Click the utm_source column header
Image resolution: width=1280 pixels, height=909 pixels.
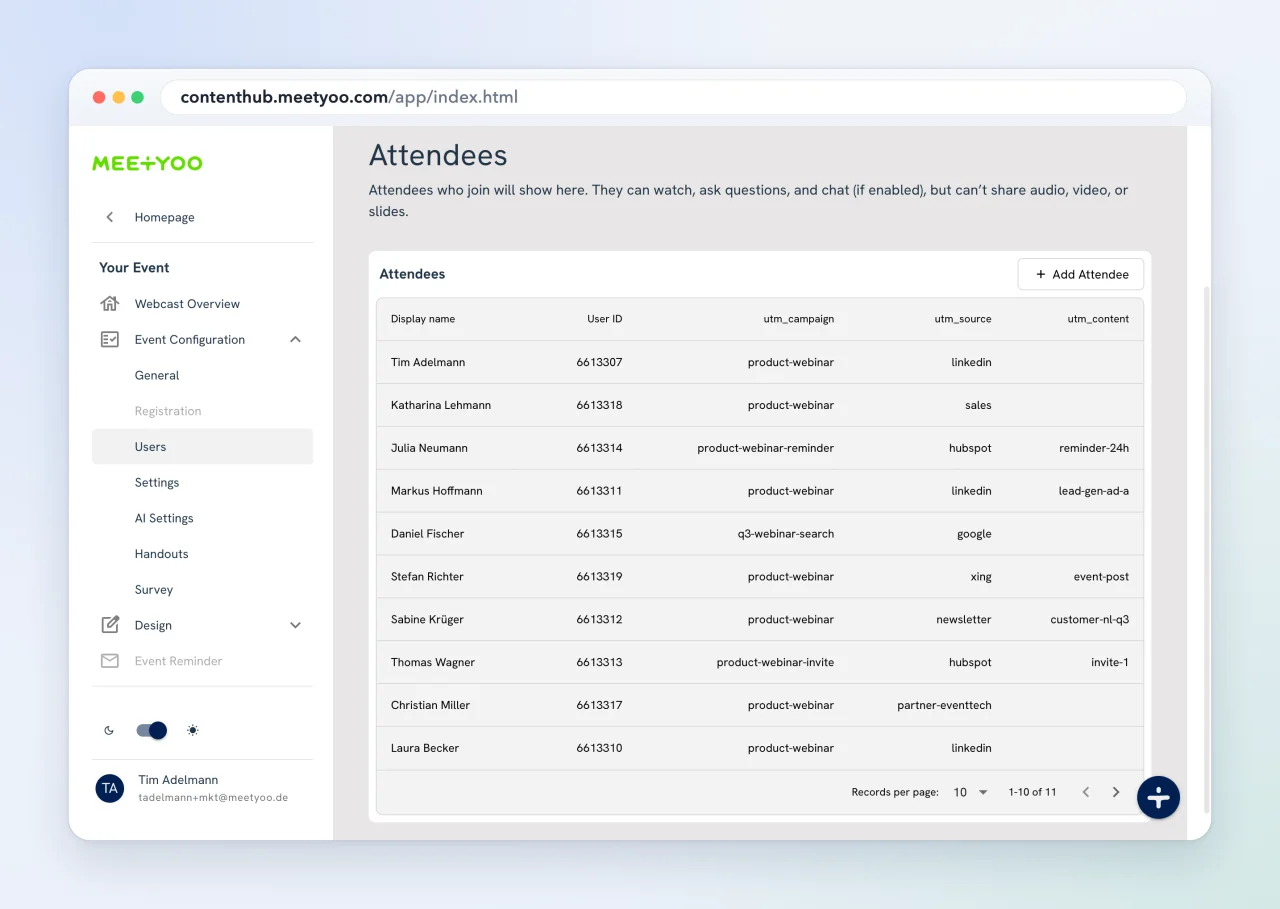pyautogui.click(x=963, y=319)
